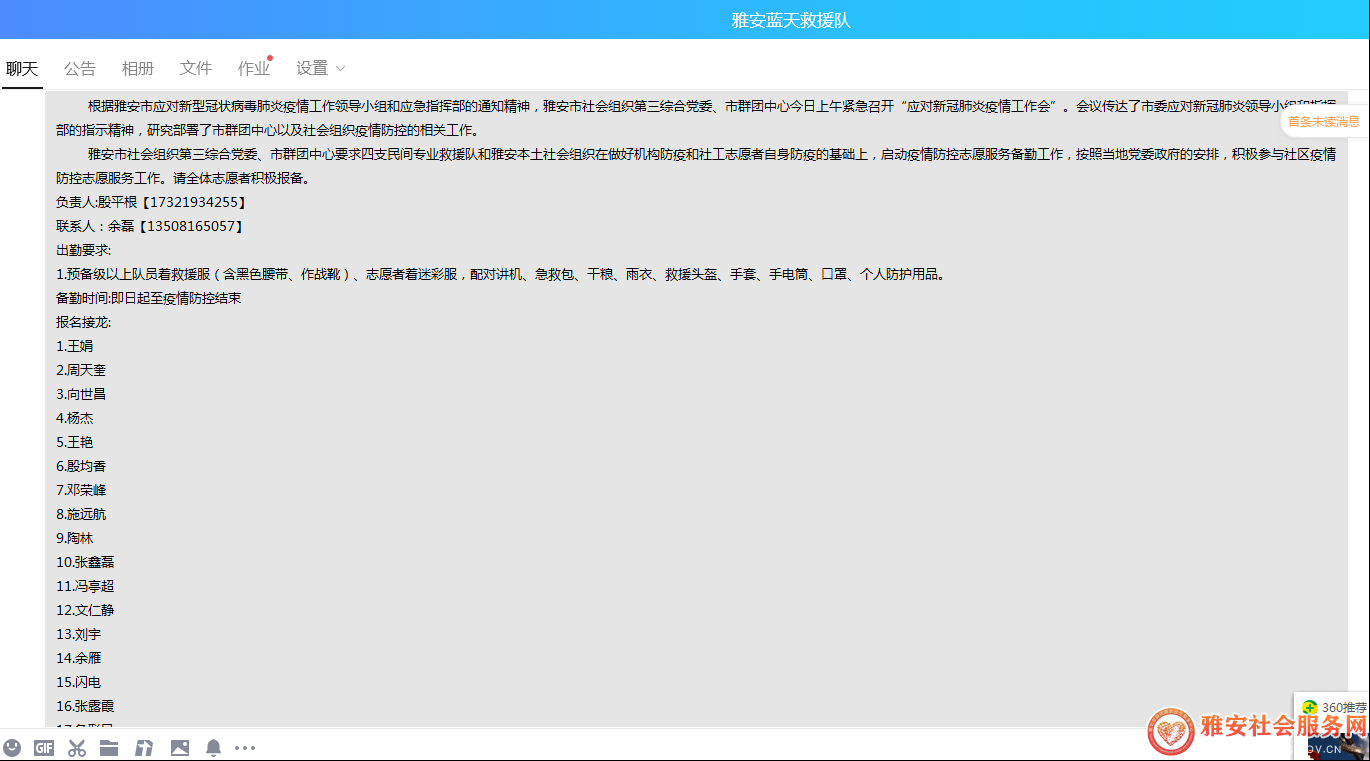This screenshot has height=761, width=1370.
Task: Start a screenshot with the scissors icon
Action: [x=77, y=747]
